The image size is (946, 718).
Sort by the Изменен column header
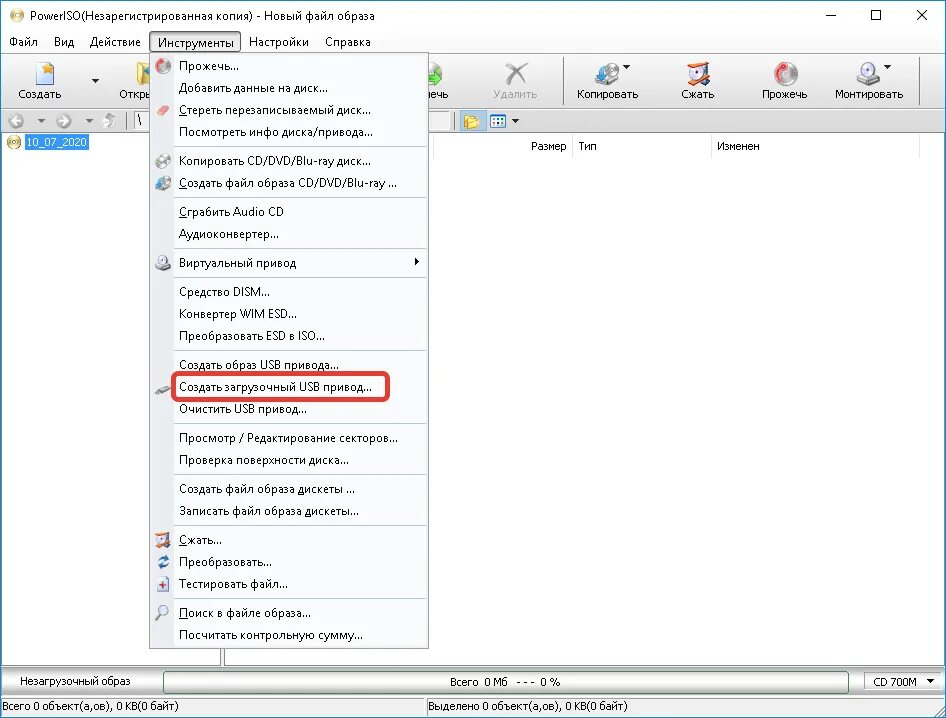point(816,147)
